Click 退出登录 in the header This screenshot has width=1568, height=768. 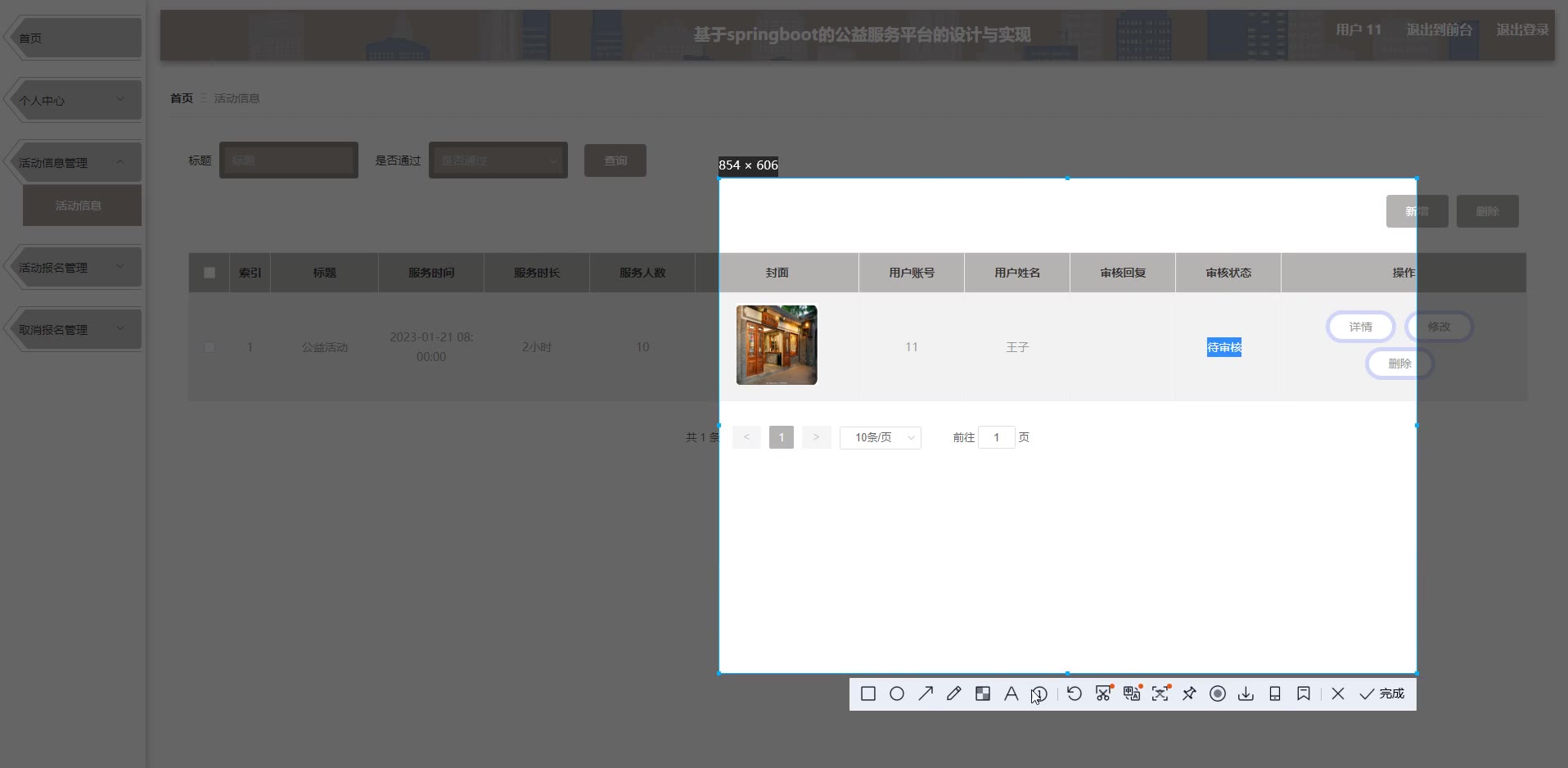(x=1522, y=29)
